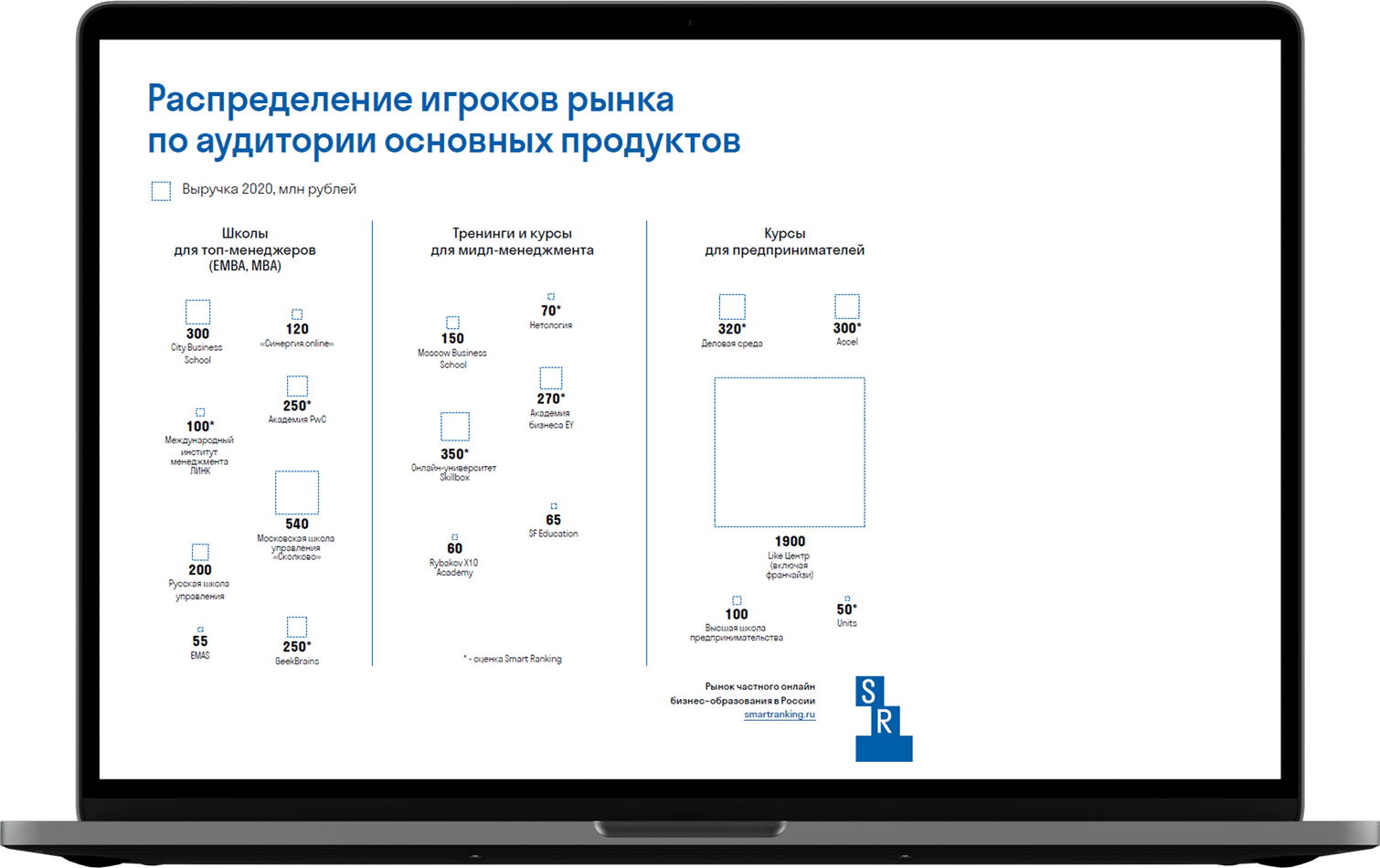
Task: Click the label "Русская школа управления"
Action: click(x=199, y=590)
